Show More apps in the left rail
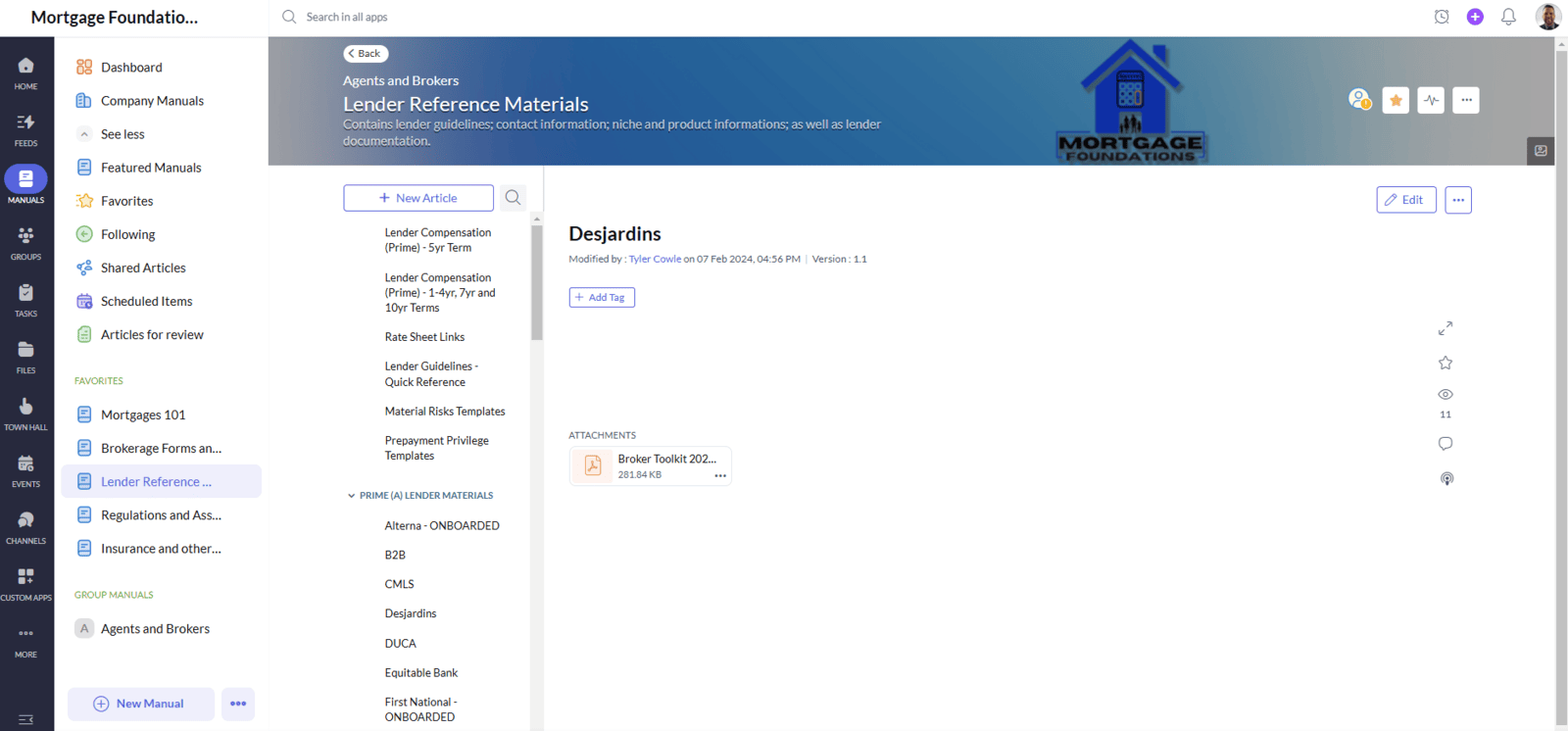The width and height of the screenshot is (1568, 731). [25, 641]
